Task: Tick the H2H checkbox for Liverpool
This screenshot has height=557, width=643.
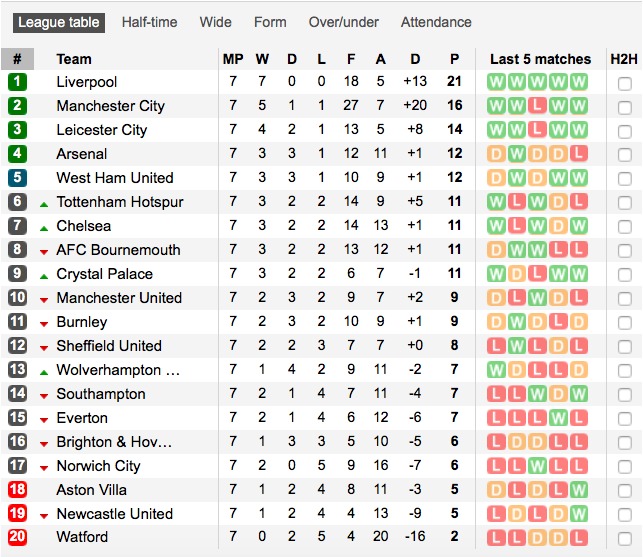Action: 625,84
